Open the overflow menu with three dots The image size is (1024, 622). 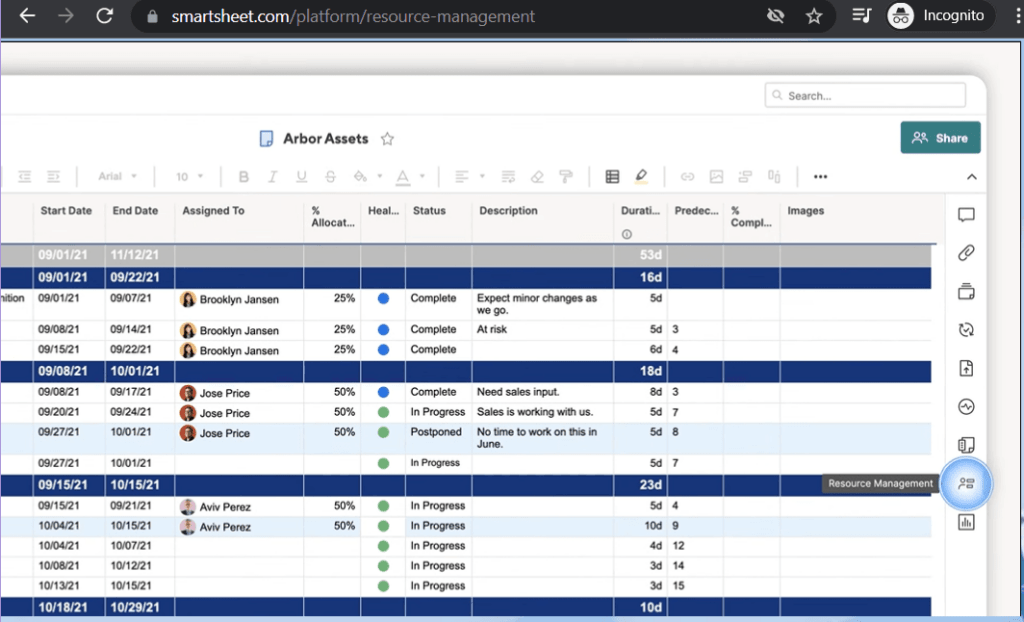[820, 177]
